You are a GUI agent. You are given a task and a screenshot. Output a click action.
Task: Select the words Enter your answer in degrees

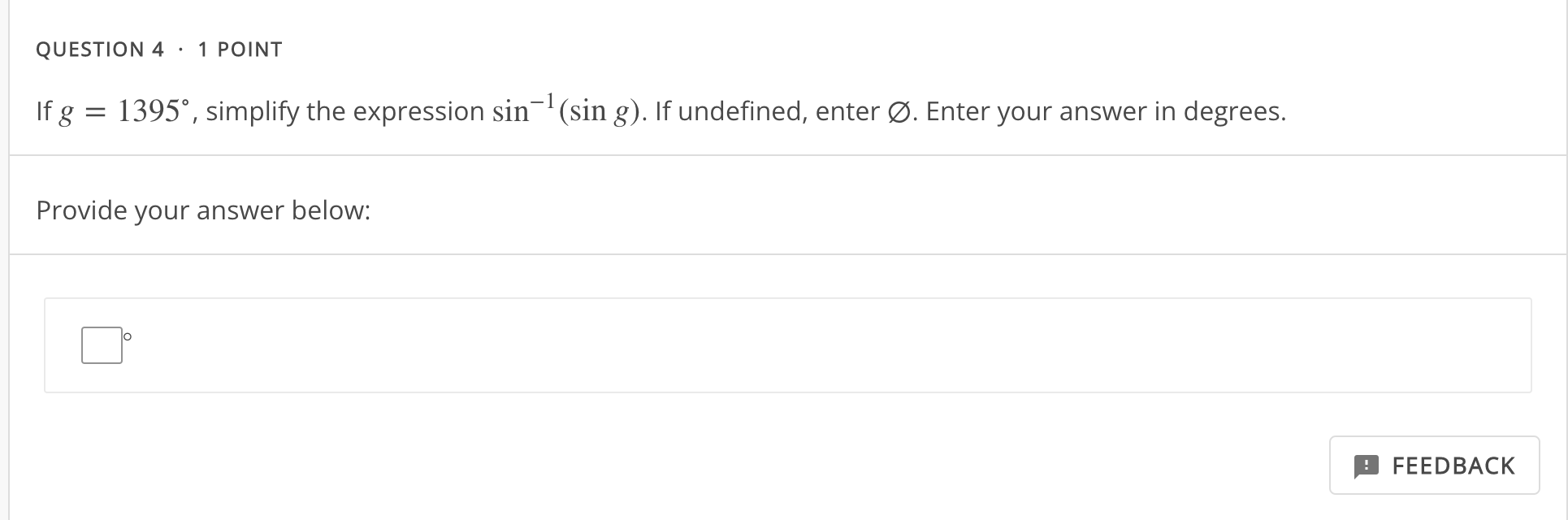pyautogui.click(x=1107, y=111)
